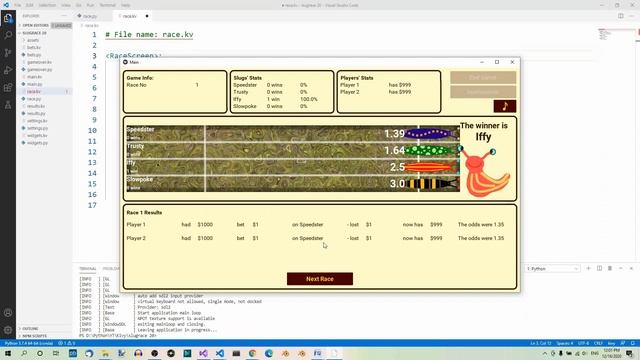The image size is (640, 360).
Task: Open the terminal shell selector dropdown (1: Python)
Action: tap(552, 269)
